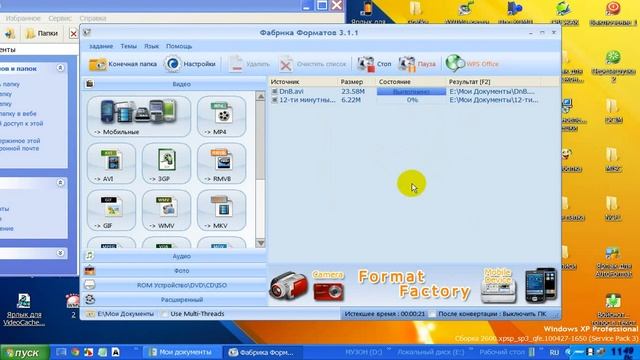Click the 0% progress cell of the second task
The image size is (640, 360).
(x=411, y=100)
